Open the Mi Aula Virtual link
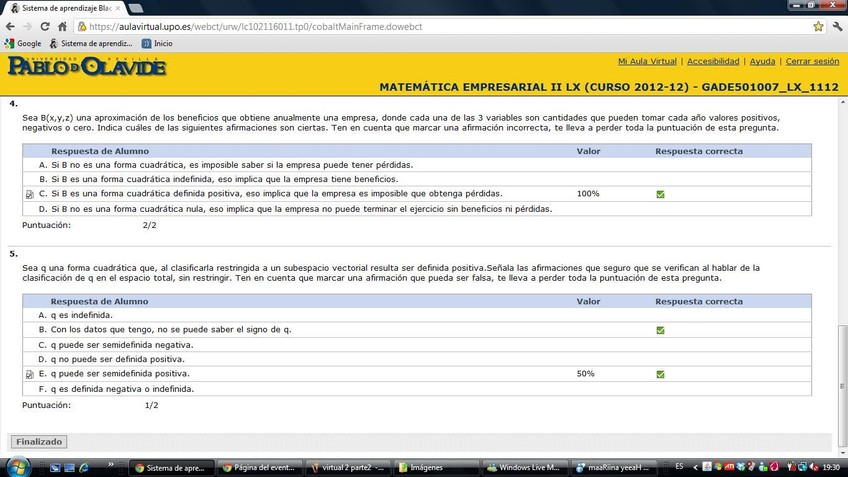The height and width of the screenshot is (477, 848). [x=647, y=61]
